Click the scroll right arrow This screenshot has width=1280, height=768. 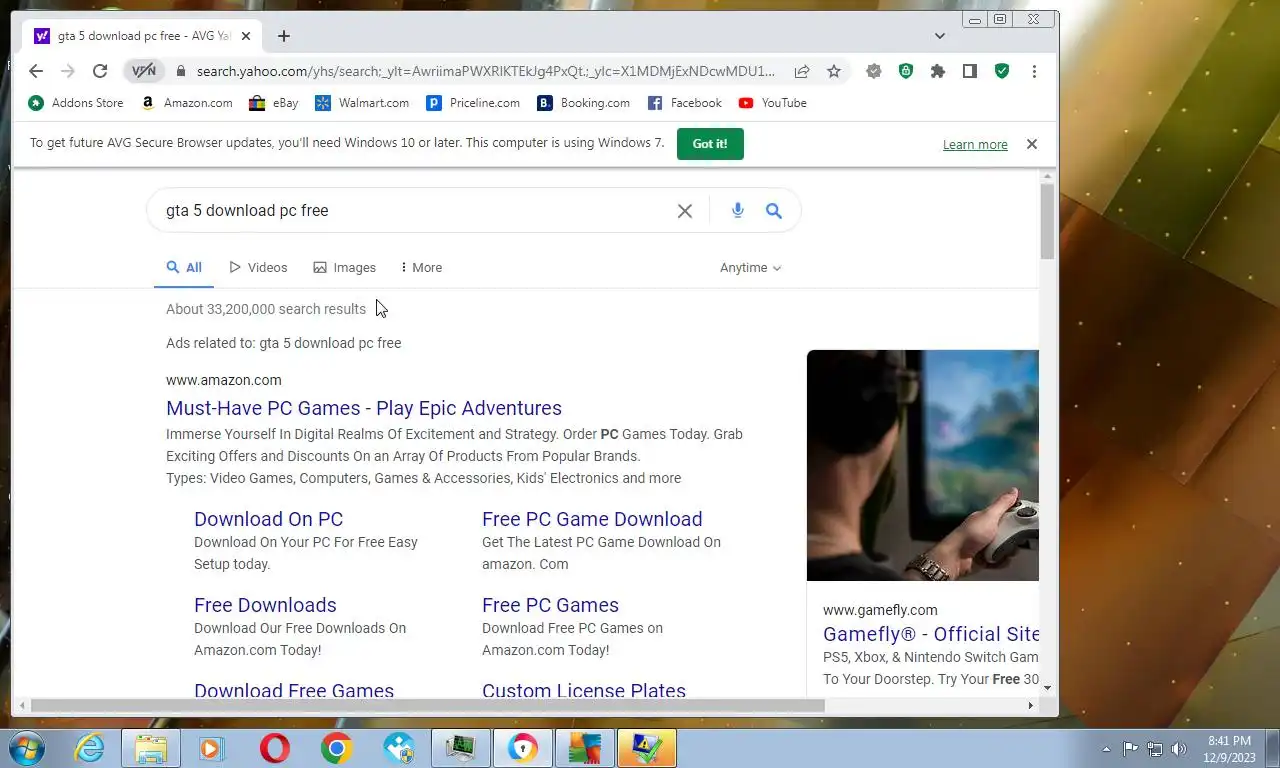pos(1030,705)
